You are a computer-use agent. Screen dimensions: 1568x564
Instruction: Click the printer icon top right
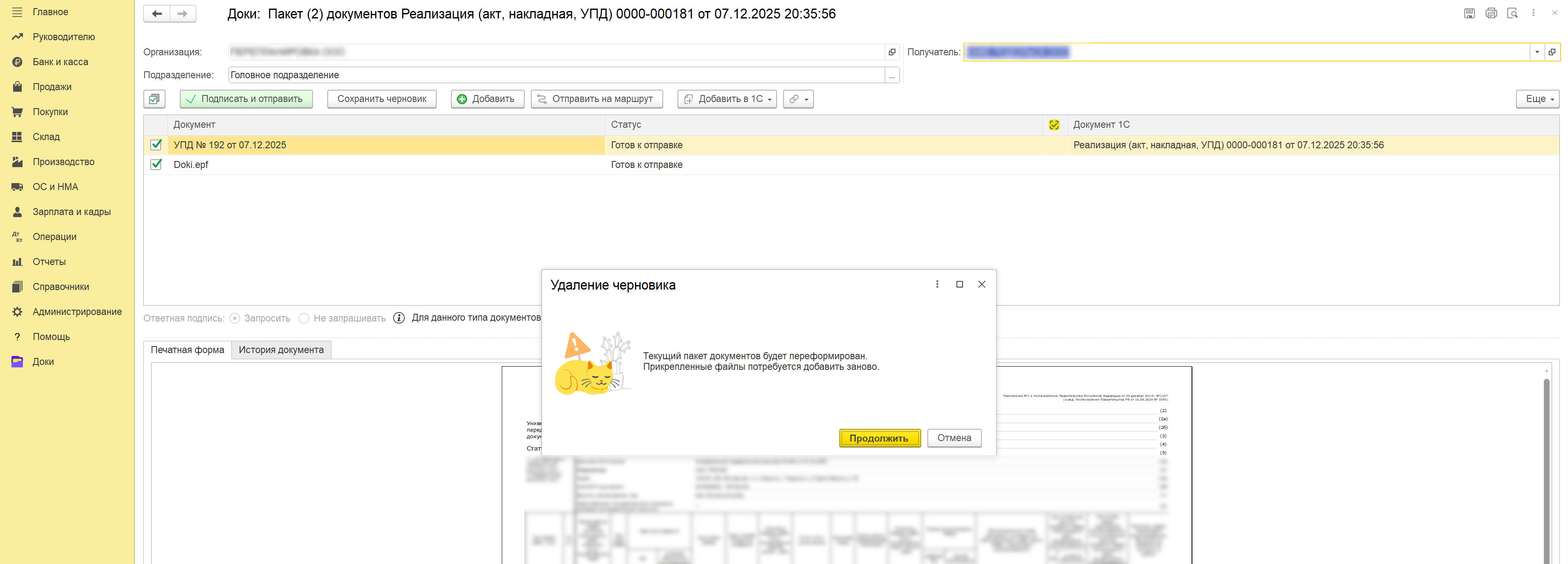pos(1491,13)
